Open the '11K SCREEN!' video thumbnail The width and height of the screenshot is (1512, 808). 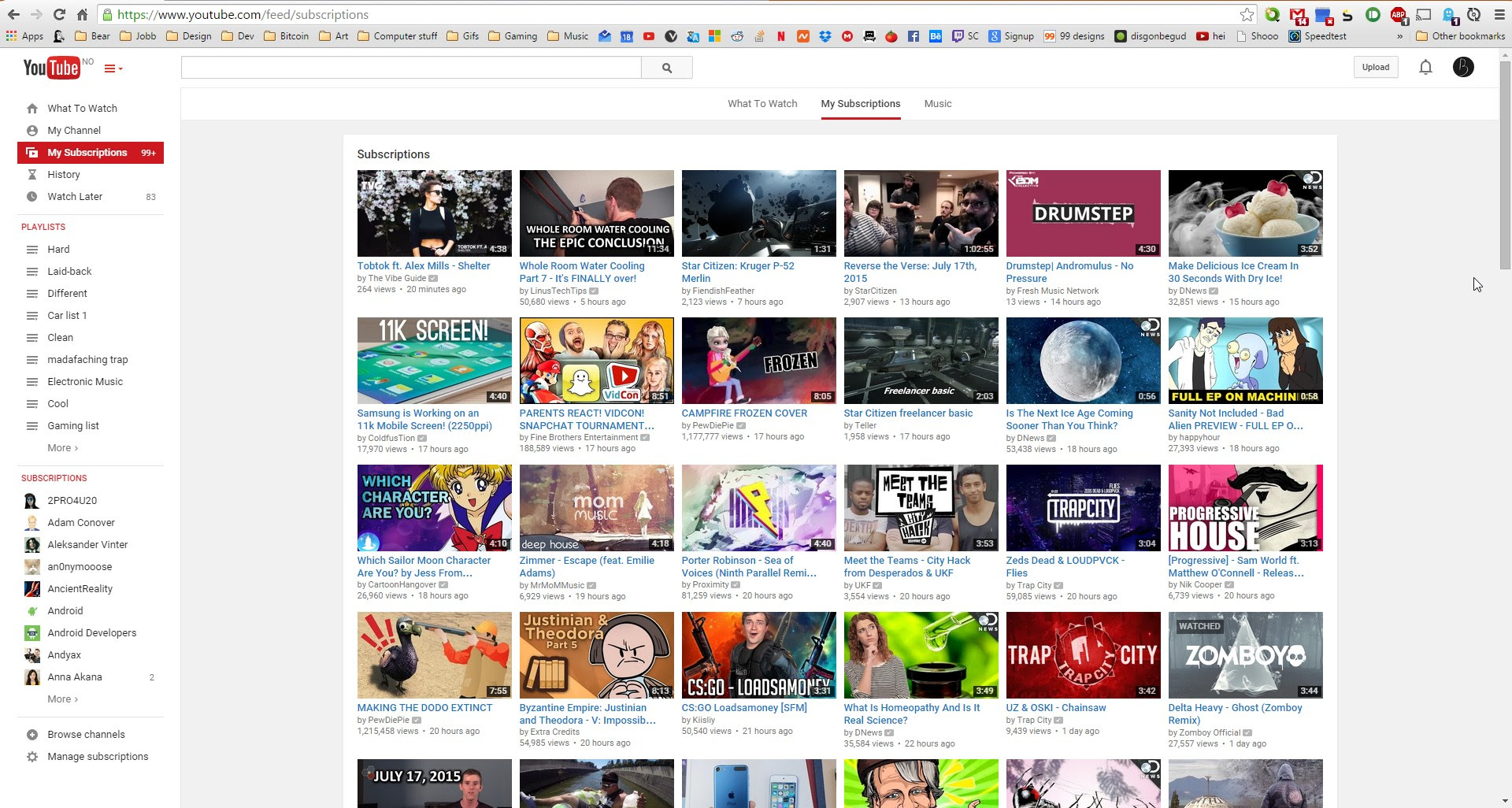pyautogui.click(x=434, y=361)
